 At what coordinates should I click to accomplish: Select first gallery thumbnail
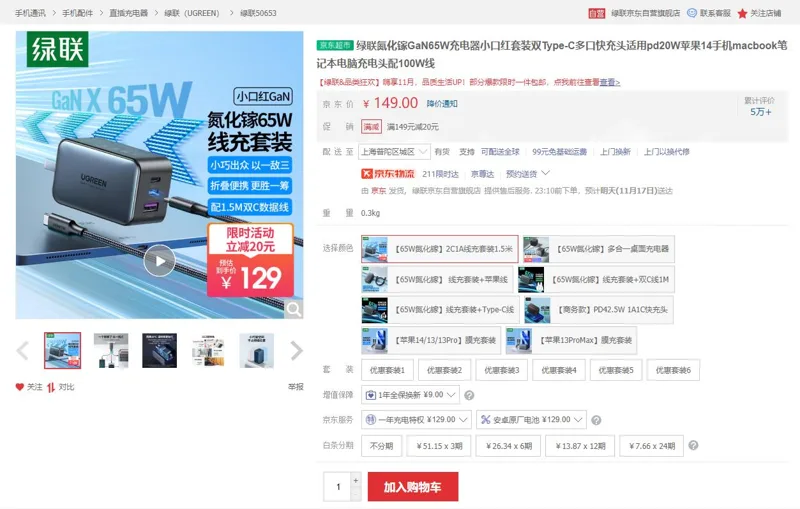click(62, 350)
